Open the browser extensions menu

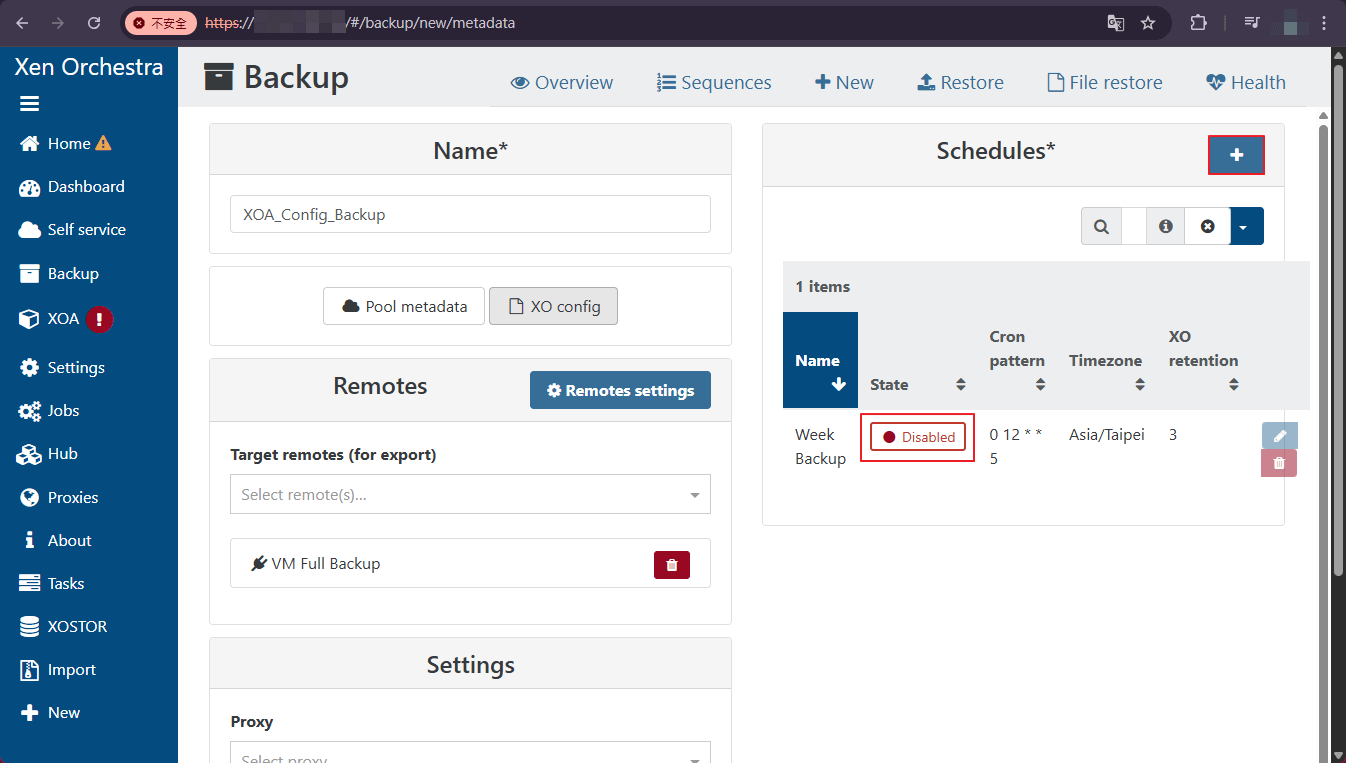pos(1198,23)
